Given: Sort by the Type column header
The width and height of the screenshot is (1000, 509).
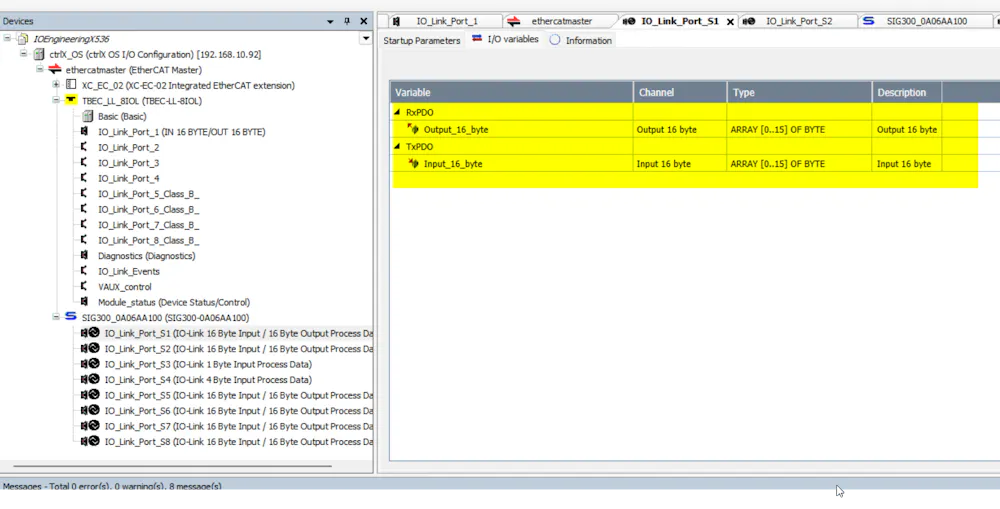Looking at the screenshot, I should pos(799,92).
